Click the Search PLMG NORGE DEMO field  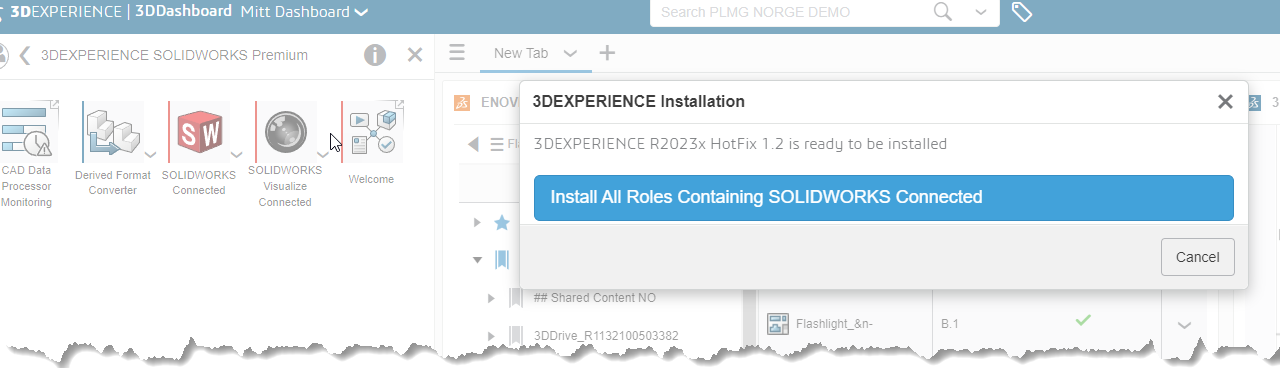coord(790,12)
